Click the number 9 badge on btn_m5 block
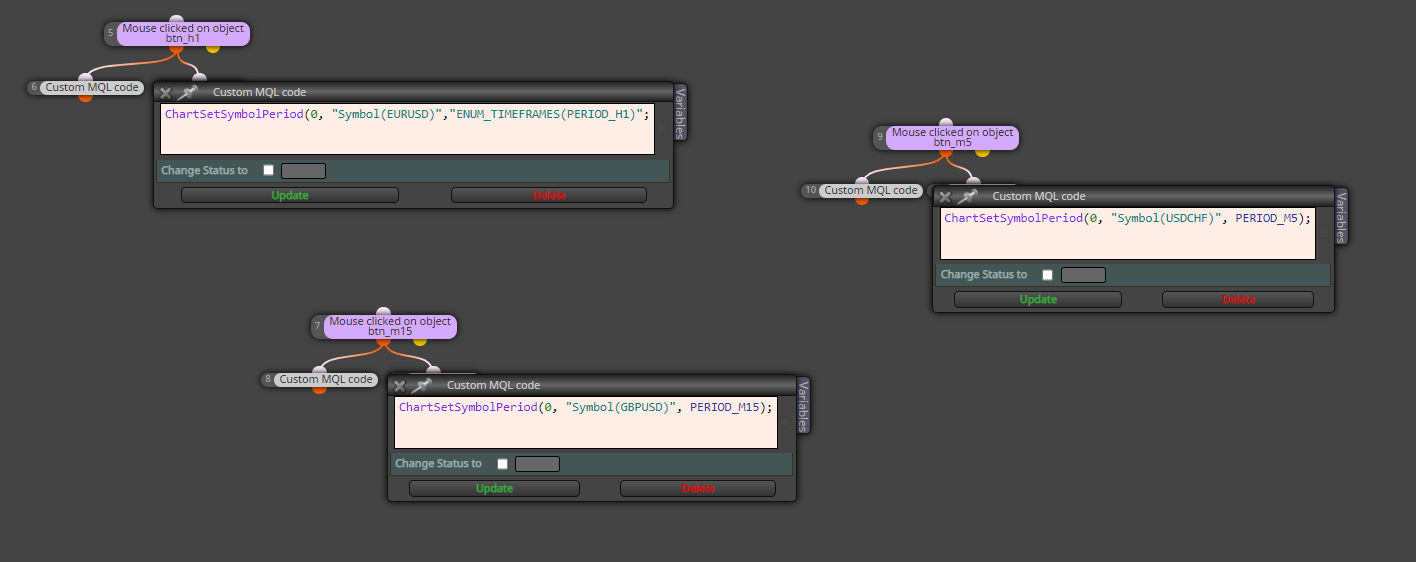This screenshot has width=1416, height=562. 879,137
